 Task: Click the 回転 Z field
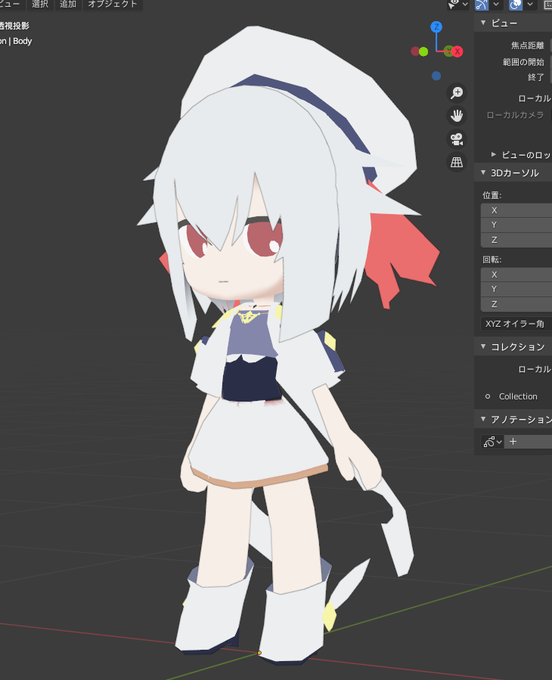(516, 304)
